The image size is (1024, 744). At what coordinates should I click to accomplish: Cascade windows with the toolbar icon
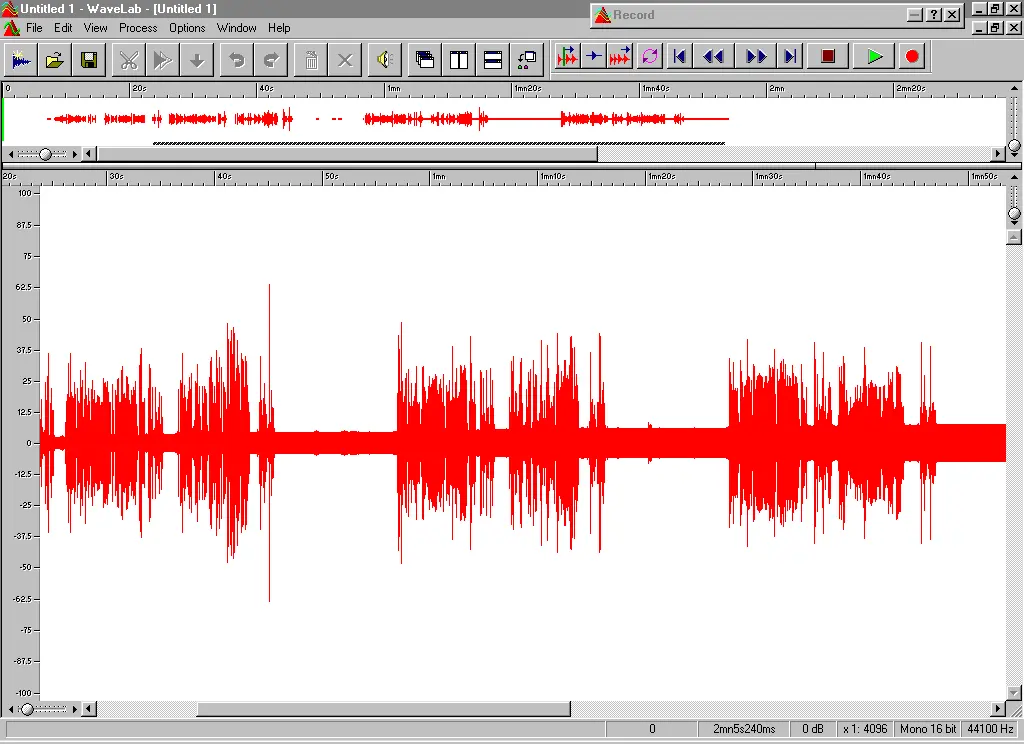coord(425,60)
